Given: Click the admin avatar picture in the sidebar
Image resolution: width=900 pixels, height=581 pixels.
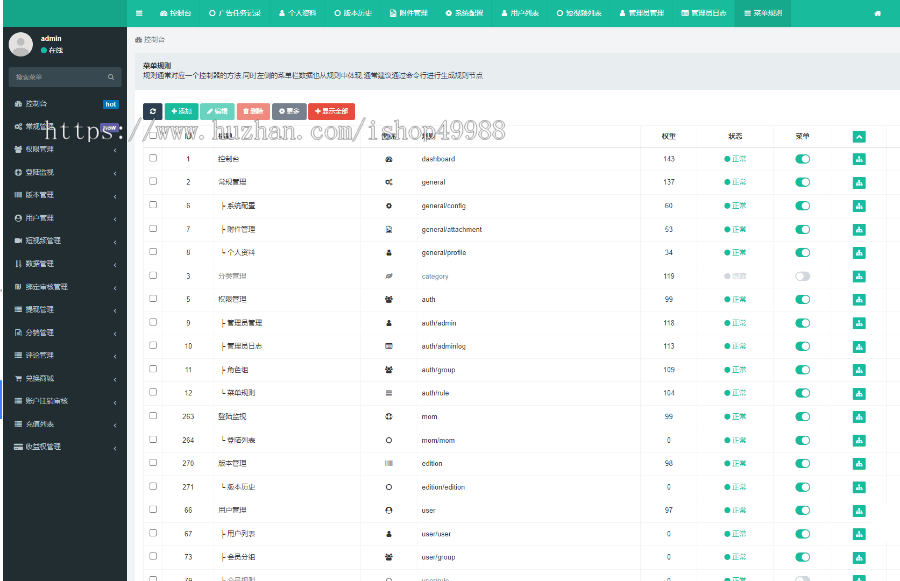Looking at the screenshot, I should point(21,44).
